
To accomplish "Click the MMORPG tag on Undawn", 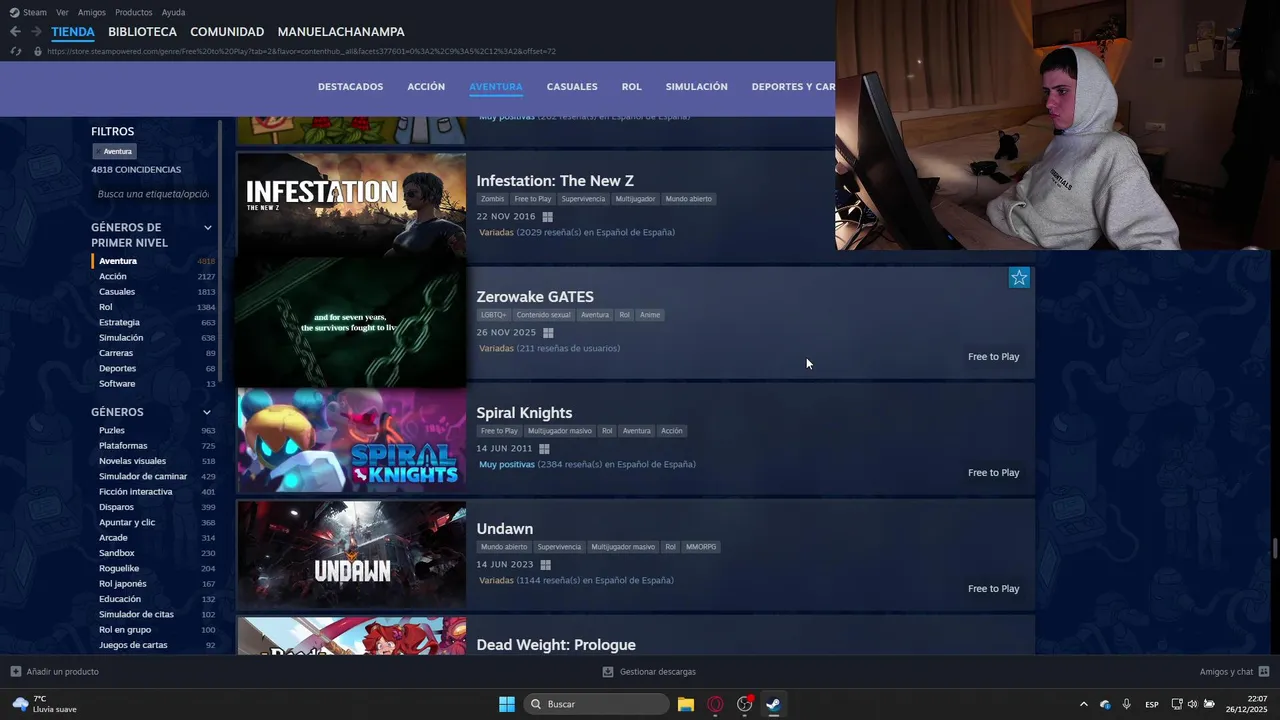I will coord(701,547).
